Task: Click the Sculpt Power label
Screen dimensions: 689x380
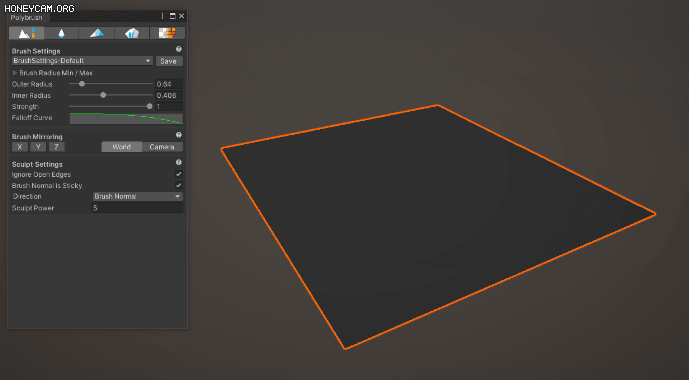Action: click(33, 208)
